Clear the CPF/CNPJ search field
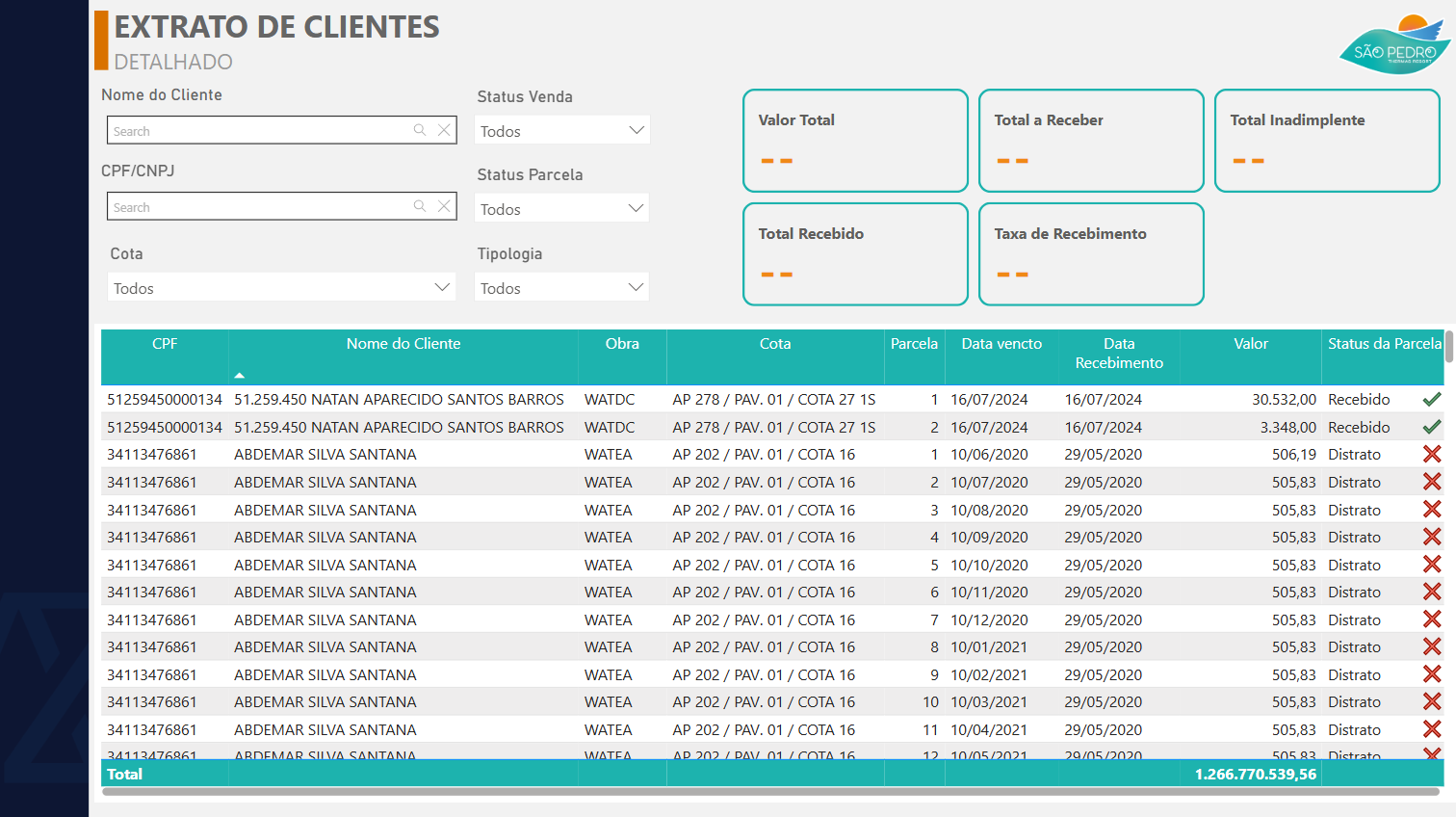Viewport: 1456px width, 817px height. (x=444, y=206)
